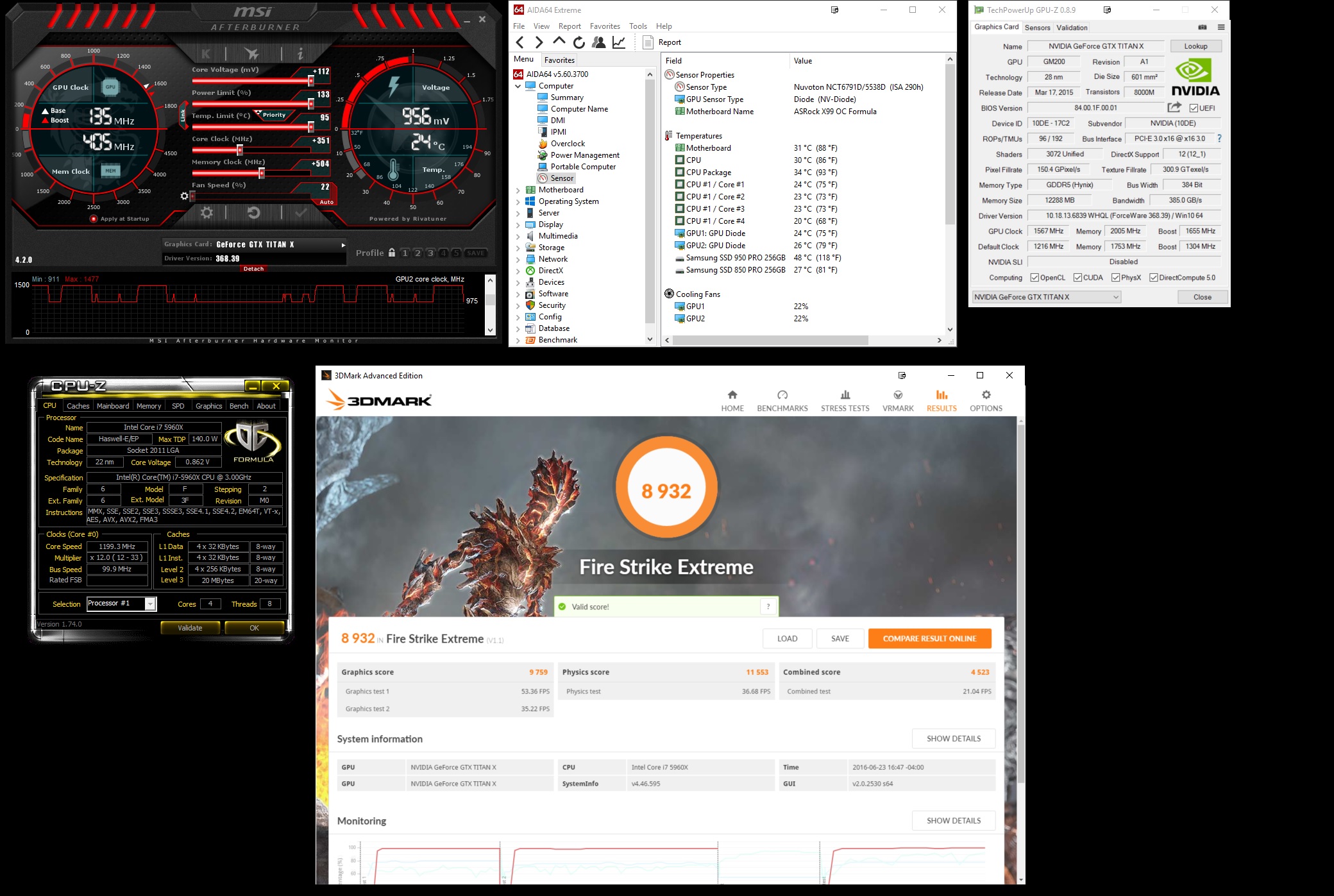Click System information SHOW DETAILS button
Image resolution: width=1334 pixels, height=896 pixels.
pos(954,739)
